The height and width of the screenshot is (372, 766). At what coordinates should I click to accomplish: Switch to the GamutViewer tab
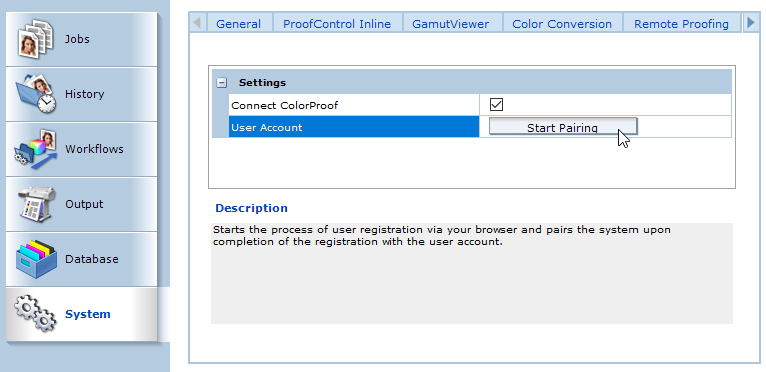point(450,23)
